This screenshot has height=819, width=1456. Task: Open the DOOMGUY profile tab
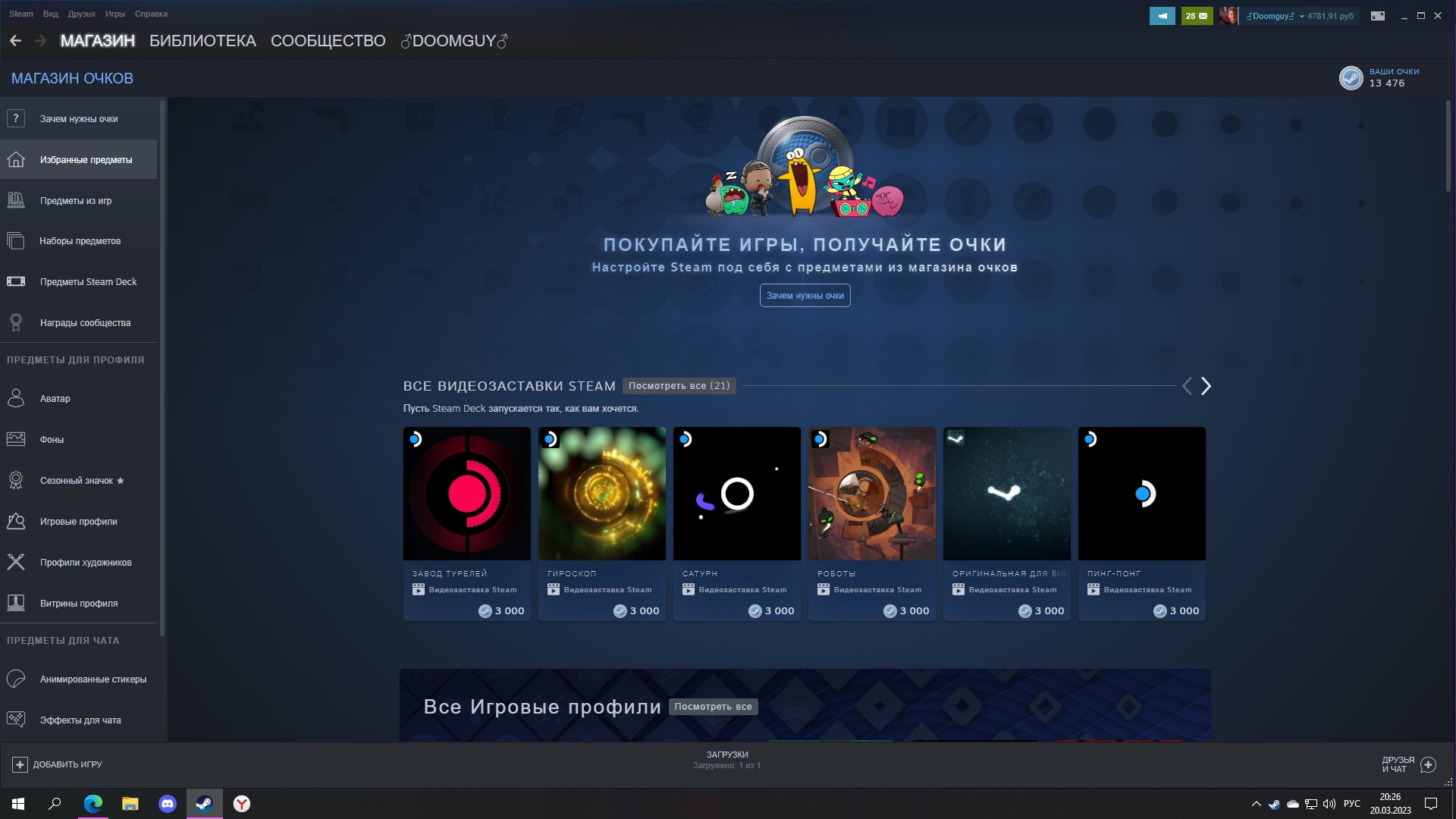tap(453, 41)
